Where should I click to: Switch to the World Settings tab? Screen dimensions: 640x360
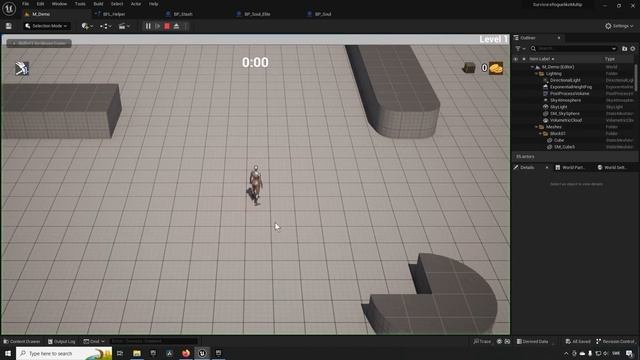tap(612, 168)
